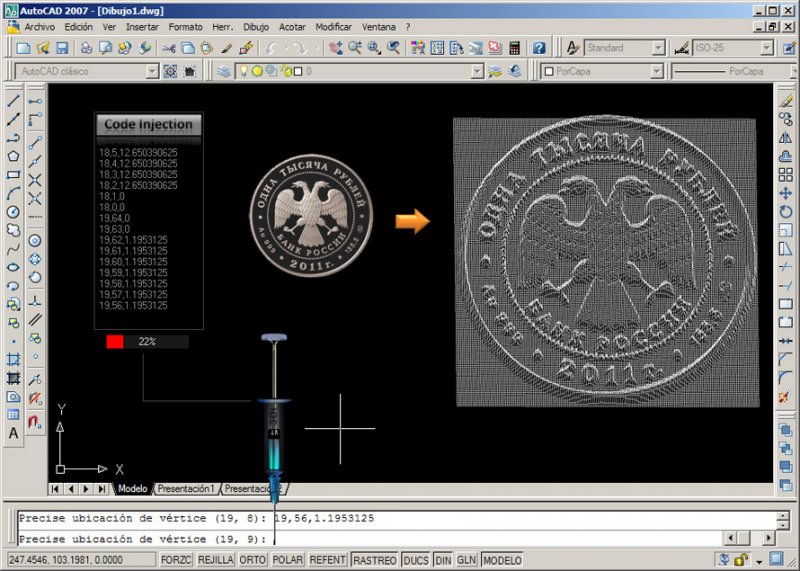800x571 pixels.
Task: Toggle REJILLA grid display
Action: tap(215, 560)
